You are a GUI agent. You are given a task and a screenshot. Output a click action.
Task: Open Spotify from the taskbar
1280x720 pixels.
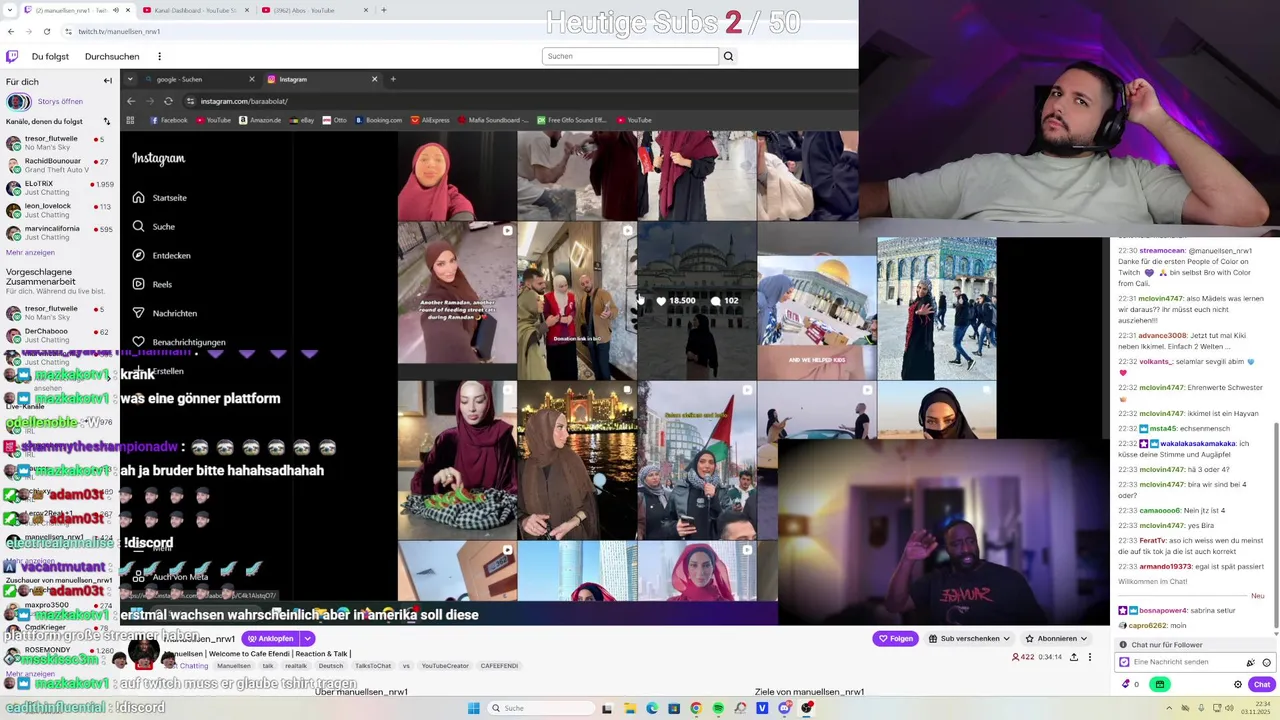pyautogui.click(x=718, y=708)
